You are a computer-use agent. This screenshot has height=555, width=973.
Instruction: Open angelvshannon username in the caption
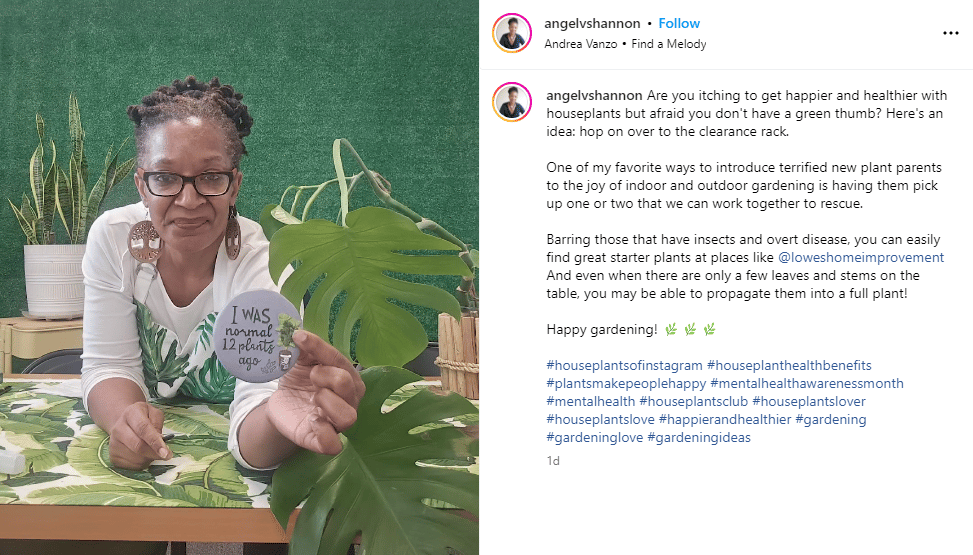point(594,96)
